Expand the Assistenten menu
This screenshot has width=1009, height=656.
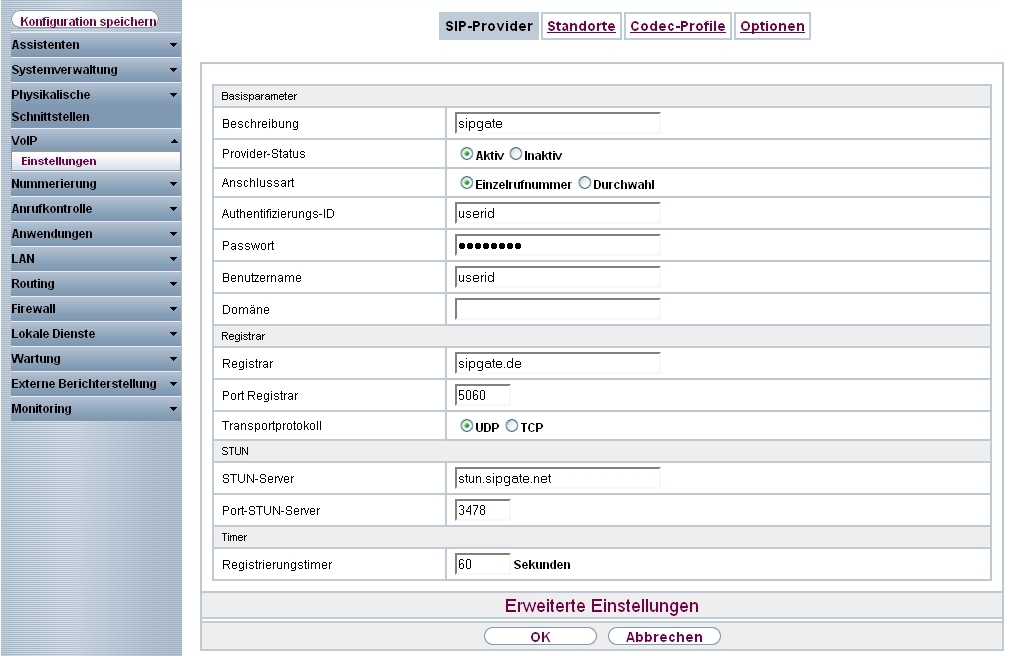pyautogui.click(x=96, y=44)
